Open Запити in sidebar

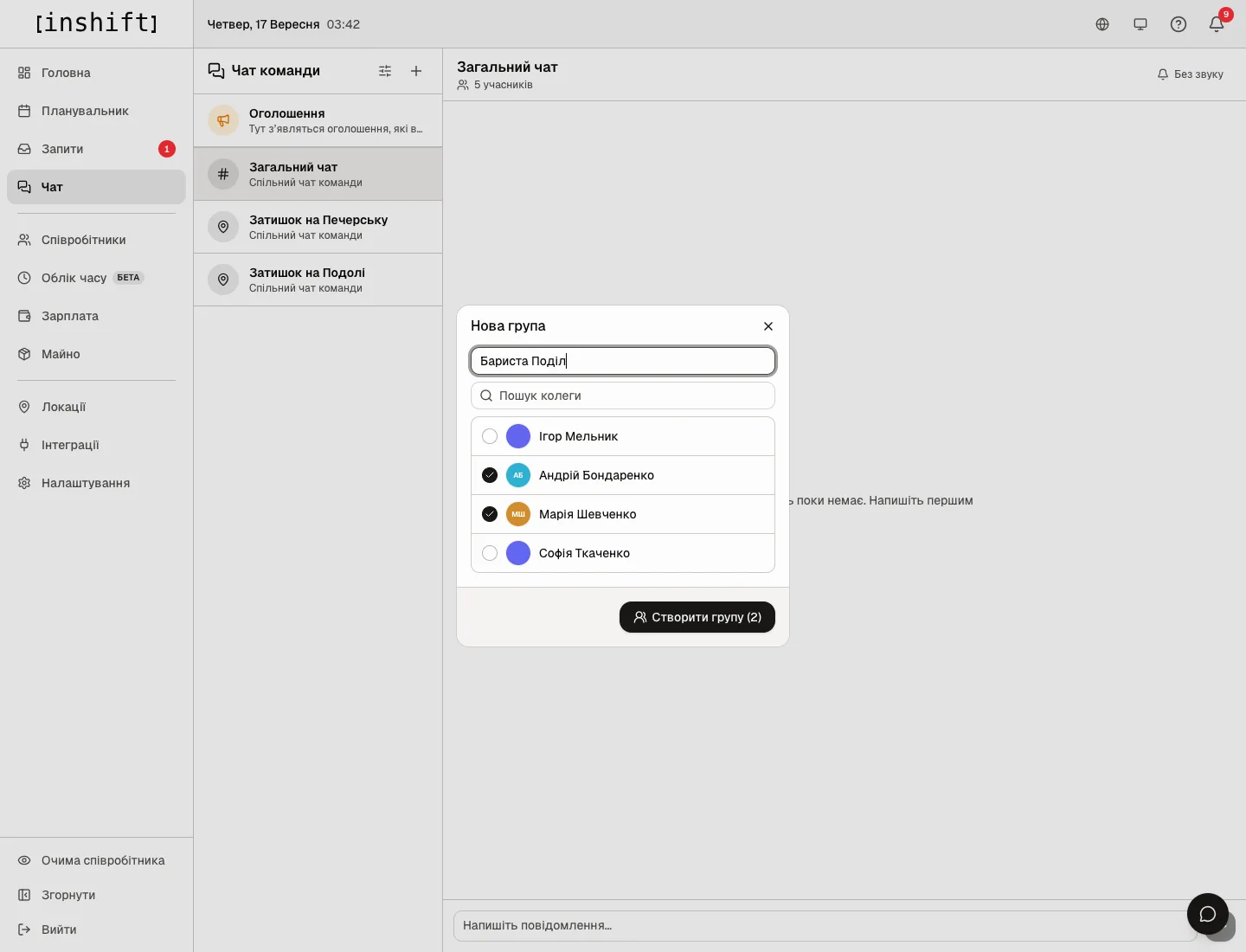[96, 149]
